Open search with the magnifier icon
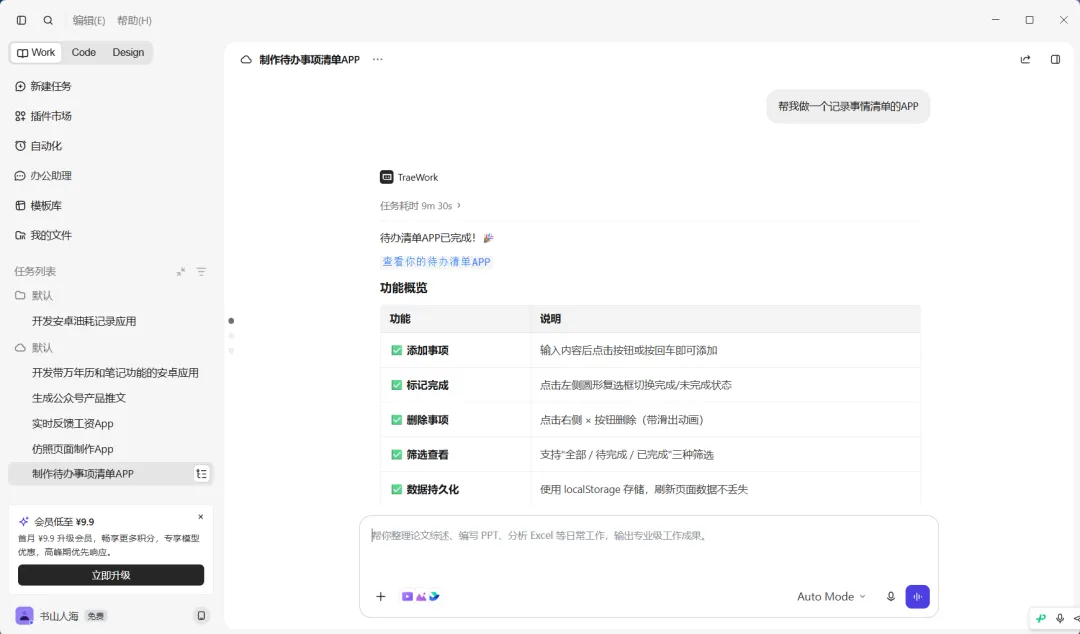1080x634 pixels. point(48,20)
